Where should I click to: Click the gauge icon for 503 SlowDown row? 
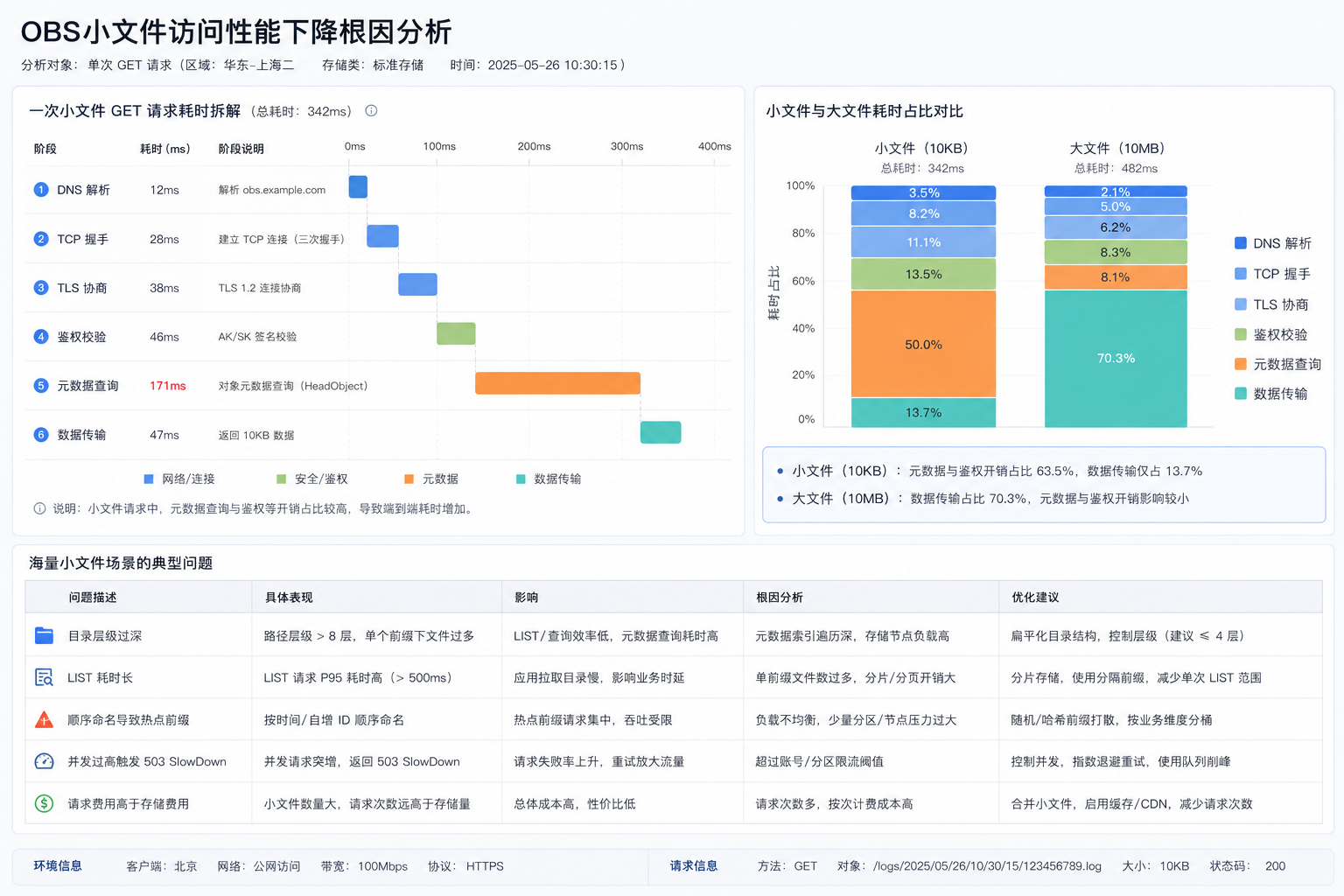[x=44, y=761]
